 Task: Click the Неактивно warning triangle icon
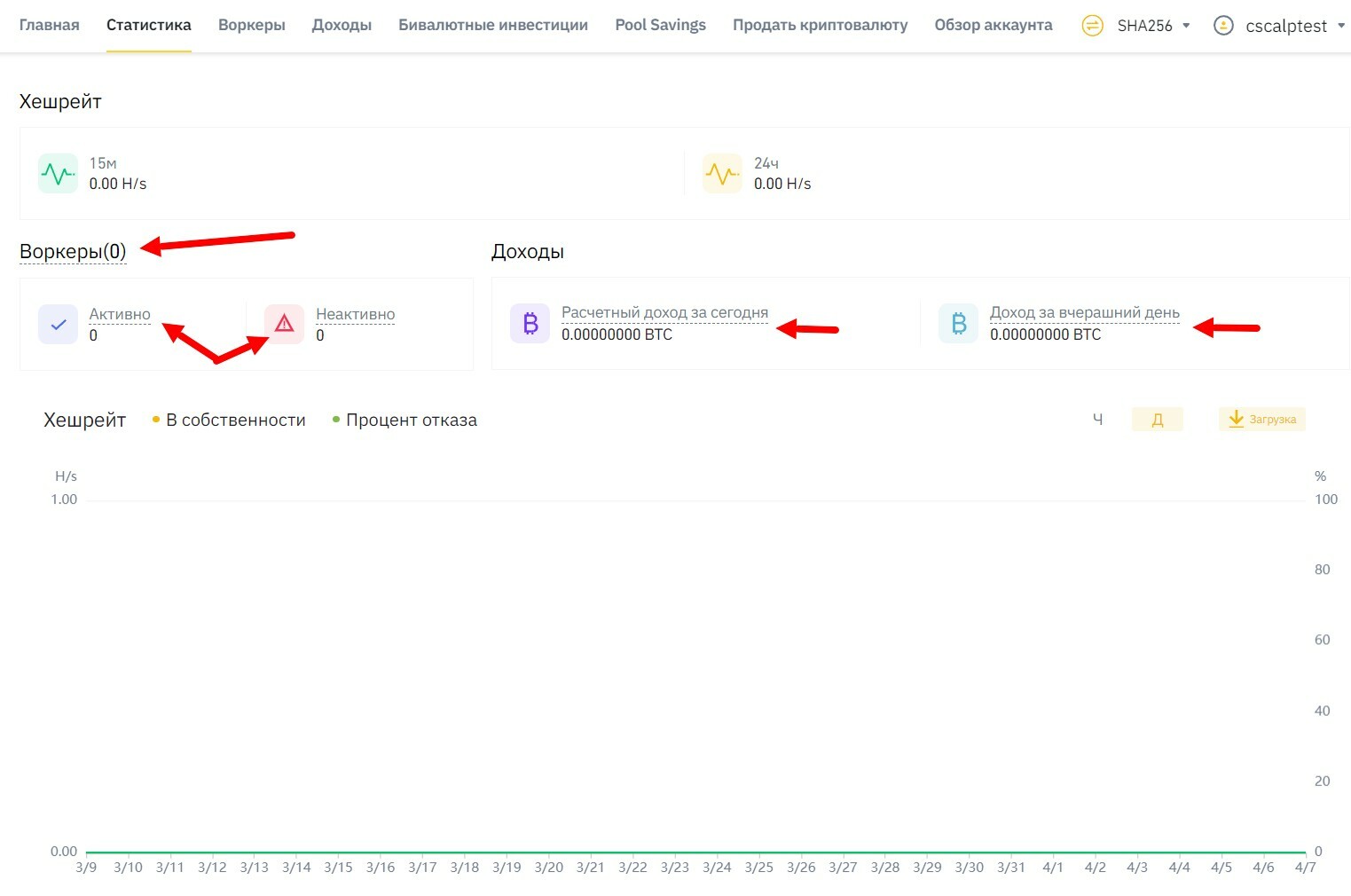(284, 324)
